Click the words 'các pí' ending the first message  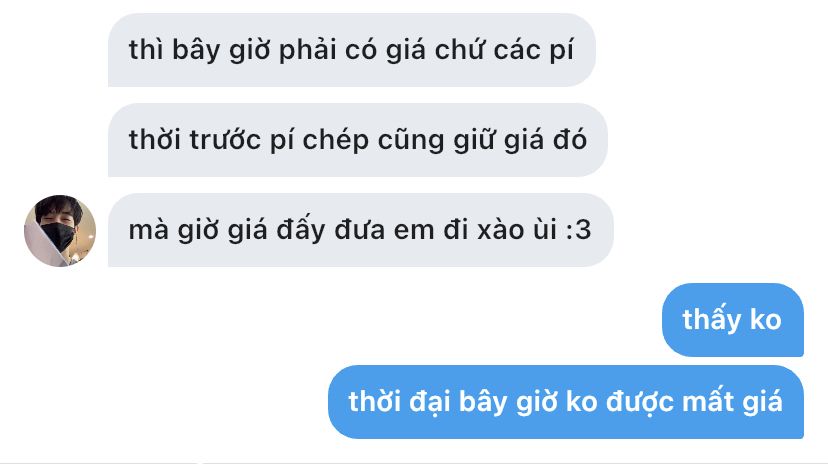tap(533, 51)
